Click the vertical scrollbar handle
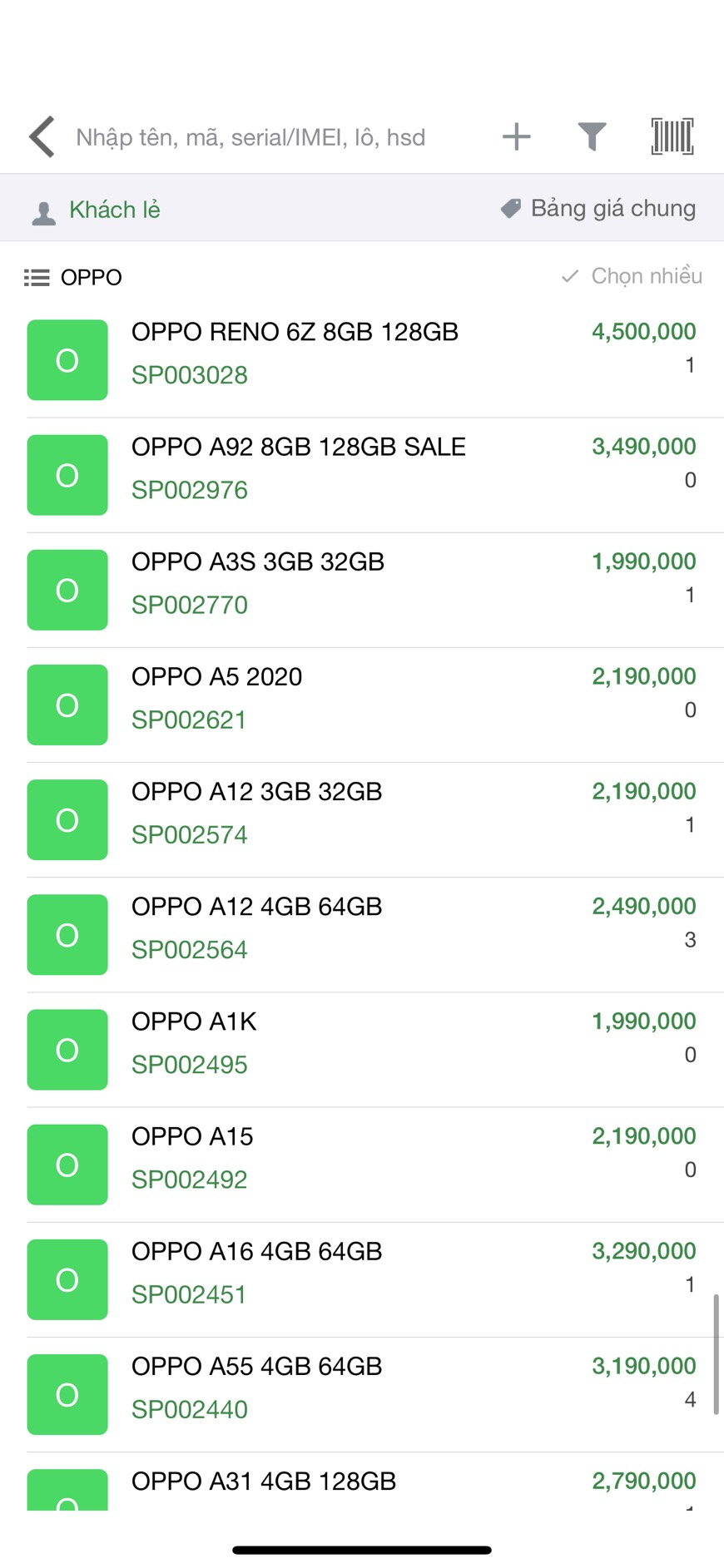724x1568 pixels. (x=715, y=1353)
